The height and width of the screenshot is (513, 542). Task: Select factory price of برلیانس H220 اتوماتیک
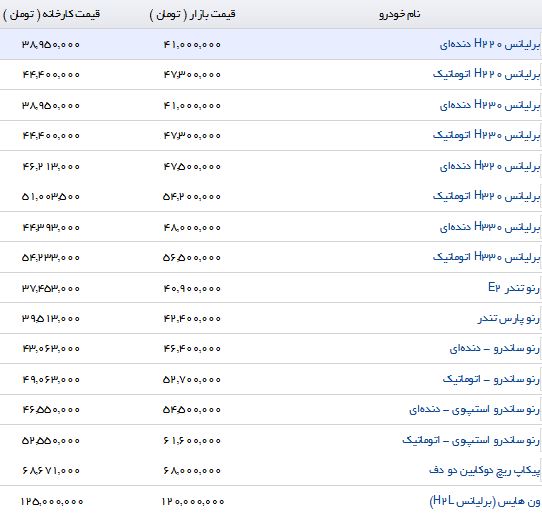click(51, 75)
